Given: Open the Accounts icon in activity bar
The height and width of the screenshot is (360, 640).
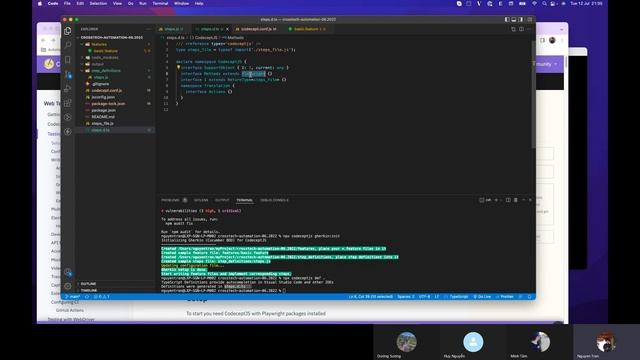Looking at the screenshot, I should pos(68,272).
